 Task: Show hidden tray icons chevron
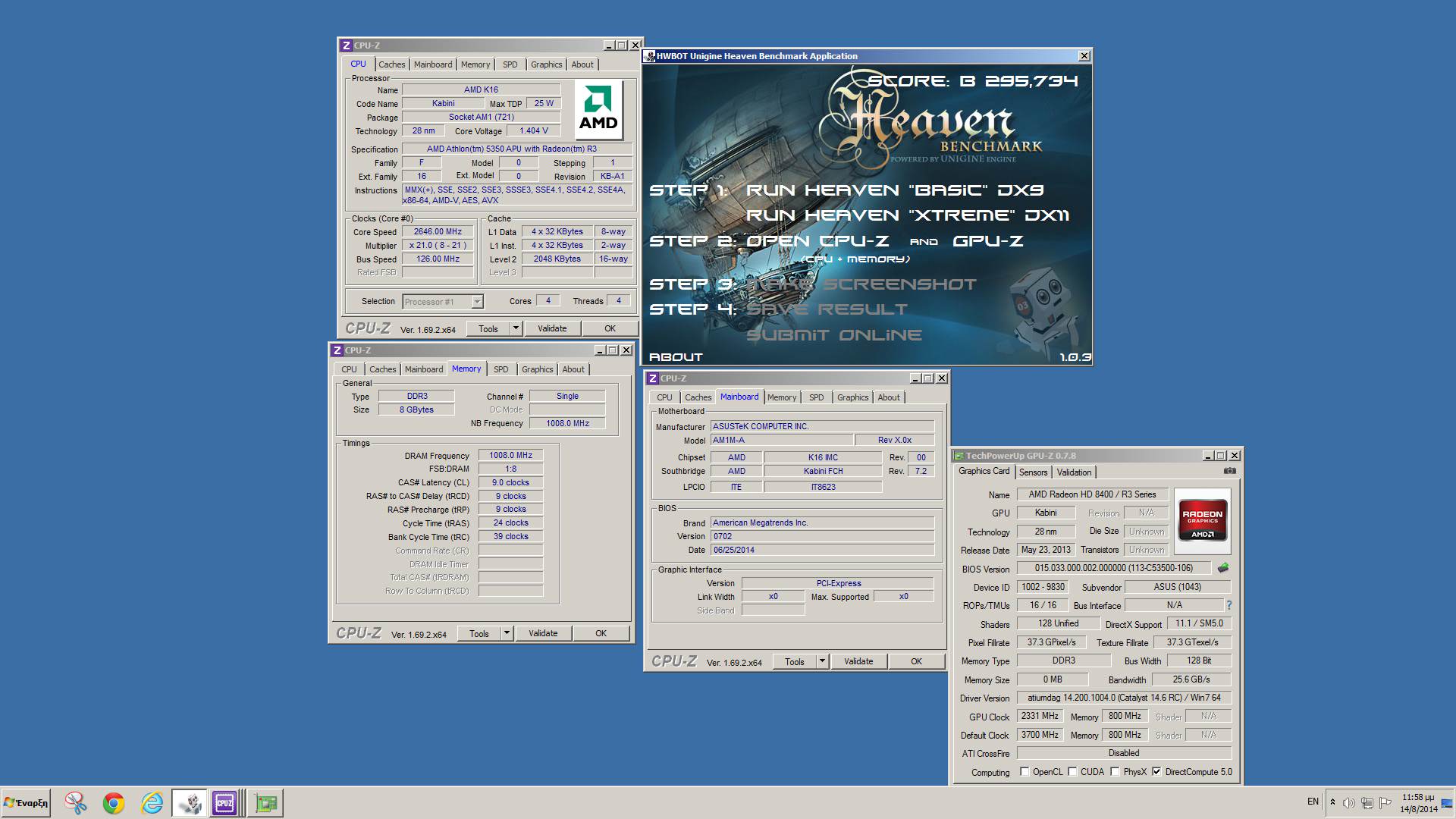(1332, 802)
